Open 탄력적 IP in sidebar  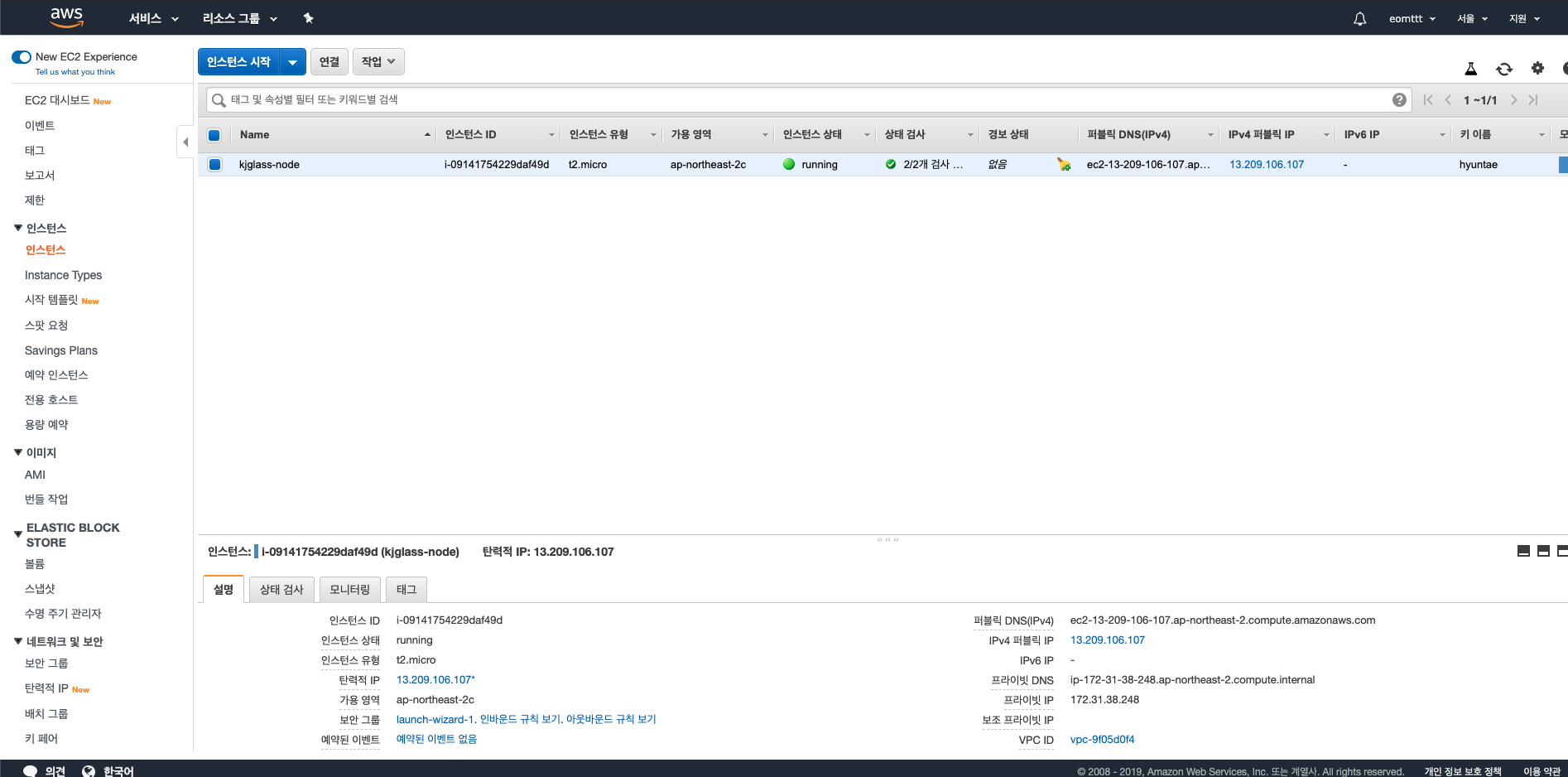click(46, 688)
